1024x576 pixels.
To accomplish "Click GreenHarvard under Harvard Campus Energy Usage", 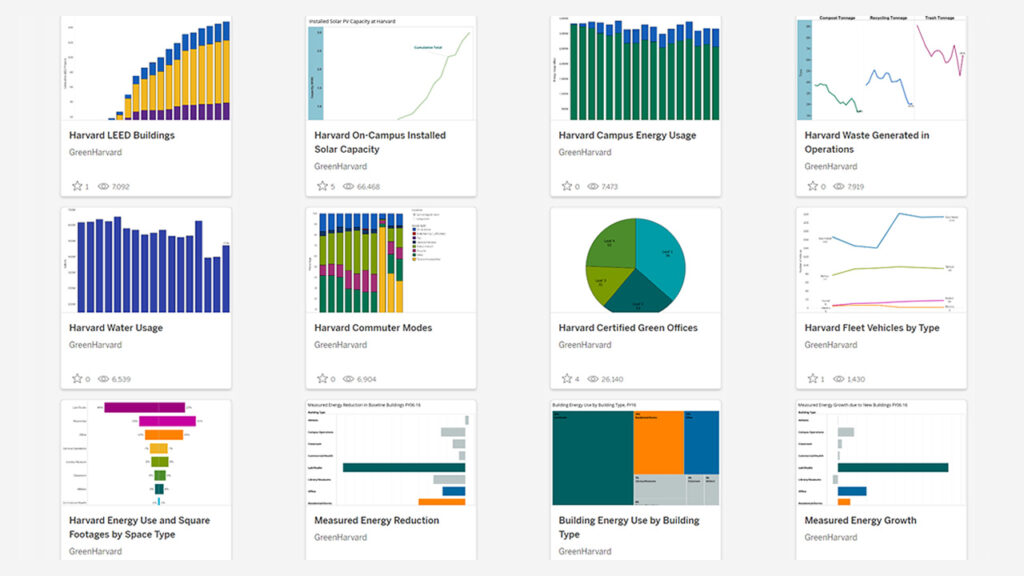I will [x=584, y=152].
